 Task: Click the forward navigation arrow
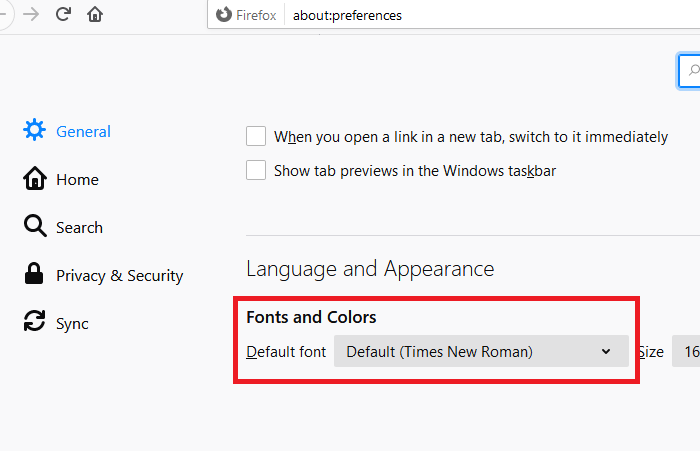pyautogui.click(x=32, y=14)
